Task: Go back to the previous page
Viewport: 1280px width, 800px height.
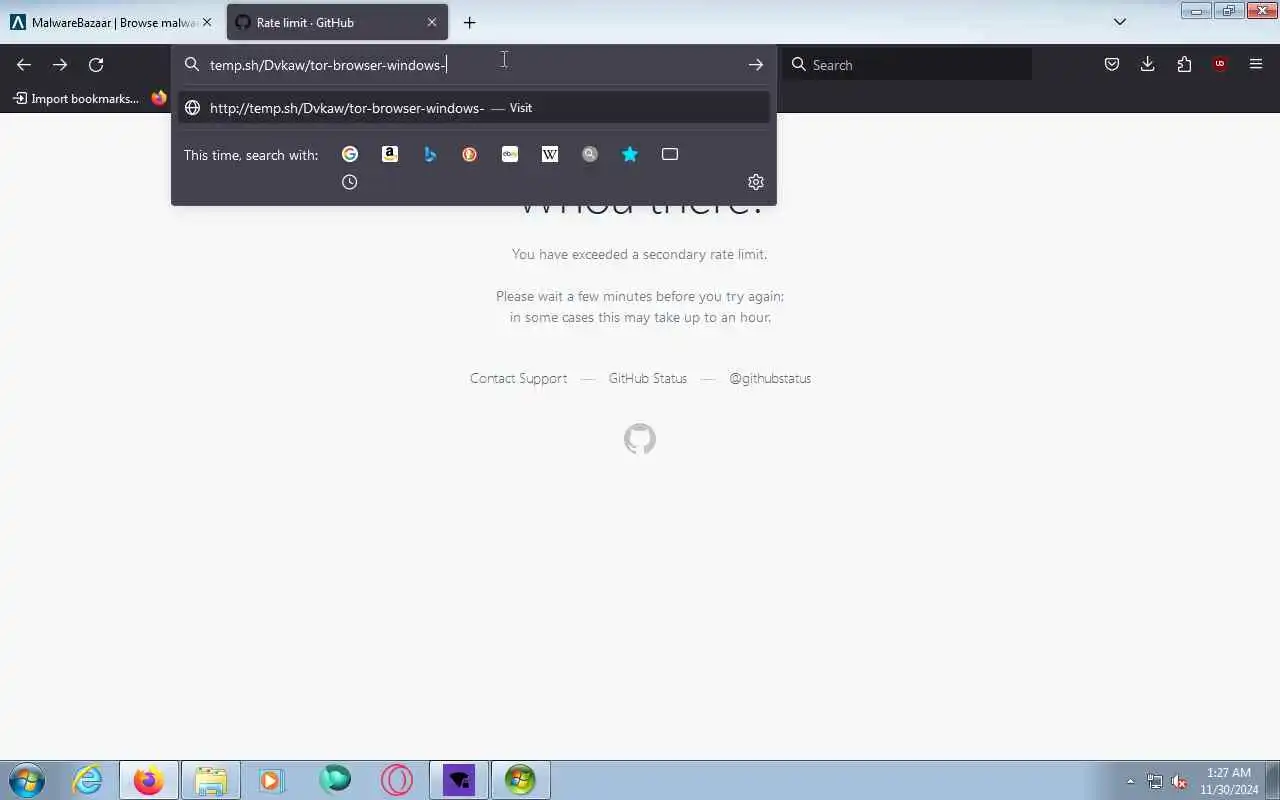Action: pyautogui.click(x=24, y=64)
